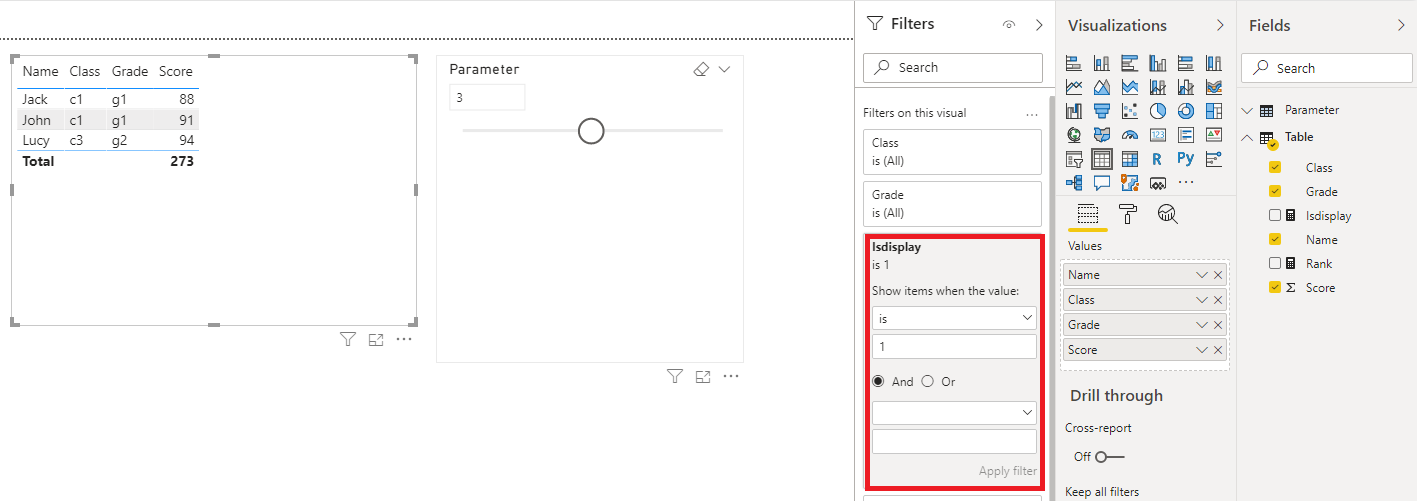Click the Apply filter button
Image resolution: width=1417 pixels, height=501 pixels.
[1008, 471]
